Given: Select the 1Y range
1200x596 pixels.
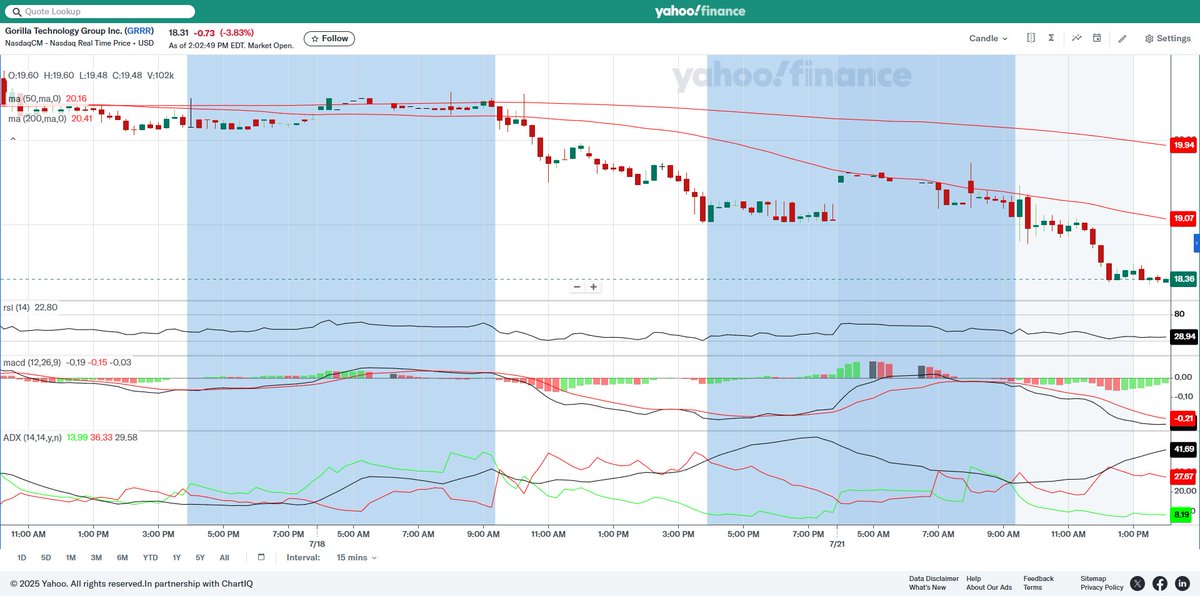Looking at the screenshot, I should [177, 557].
